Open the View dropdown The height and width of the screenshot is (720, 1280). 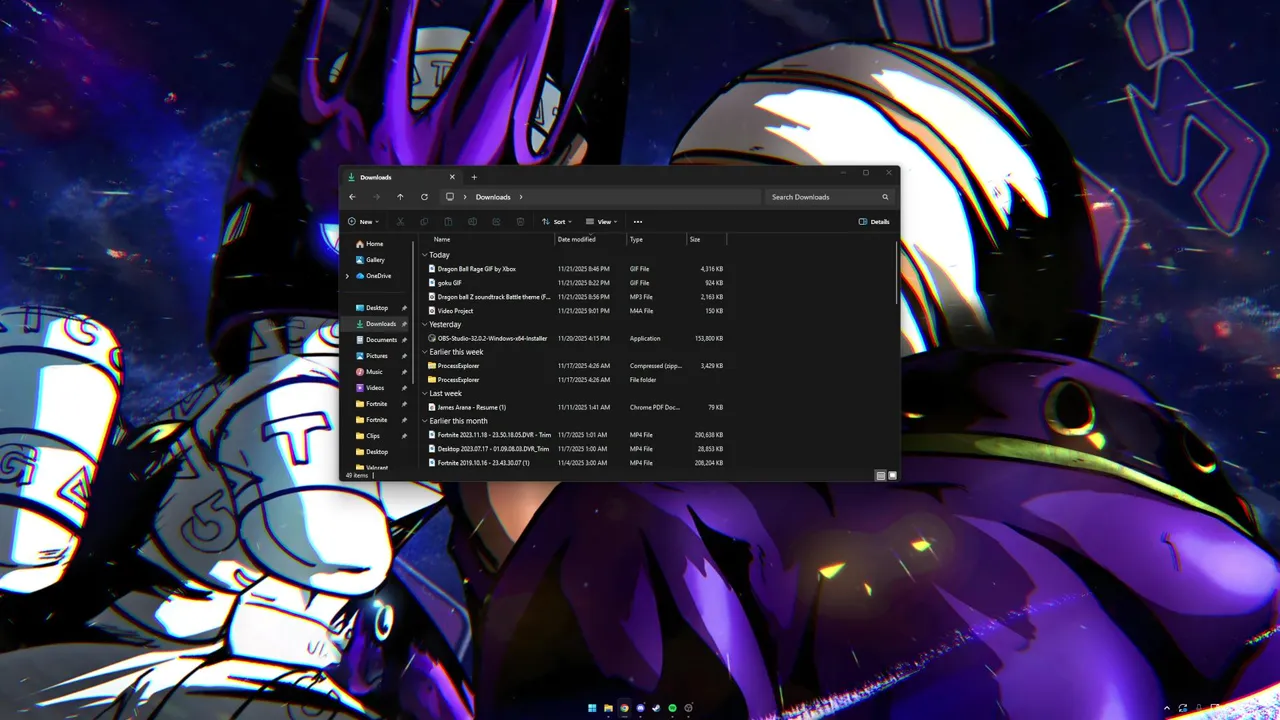pyautogui.click(x=602, y=222)
